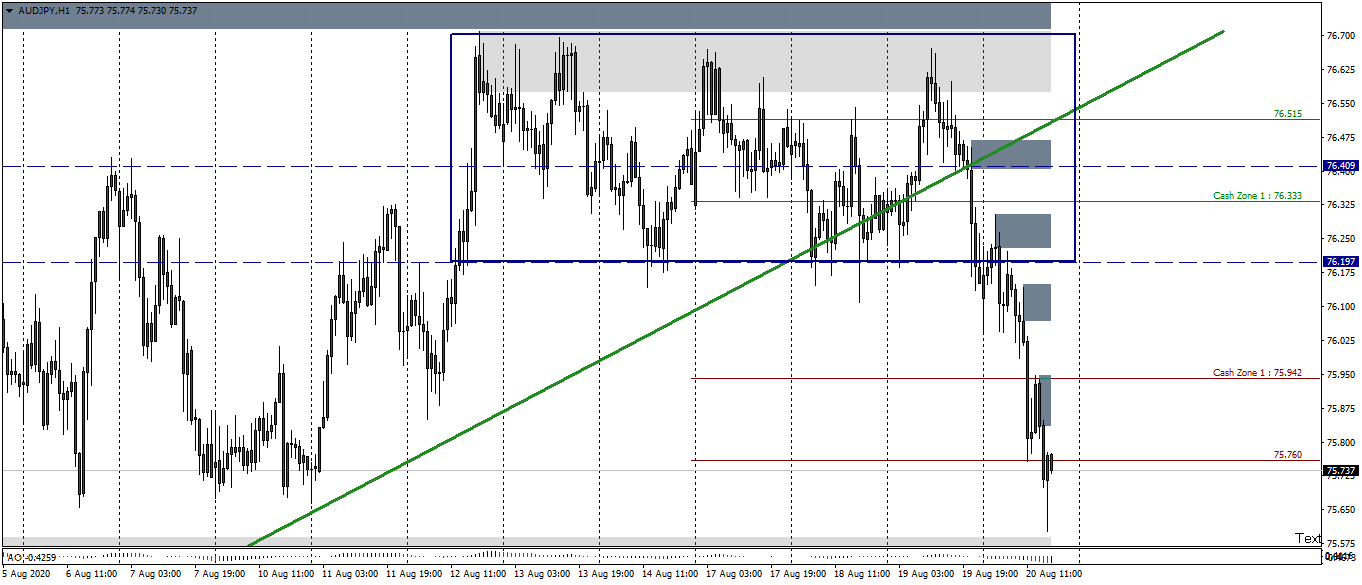Click the 11 Aug 03:00 time label

pyautogui.click(x=351, y=575)
